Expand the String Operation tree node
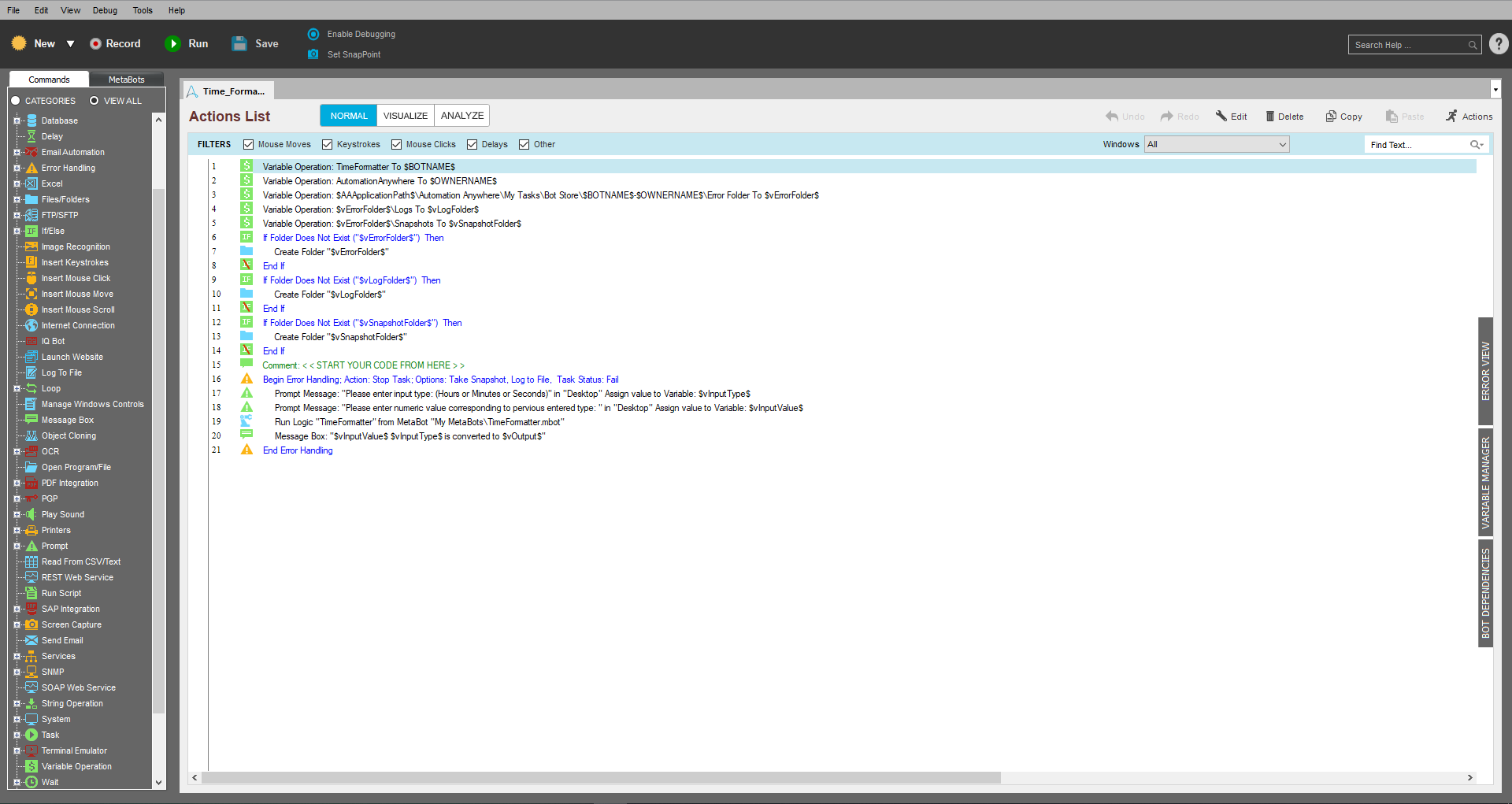Screen dimensions: 1512x804 (x=17, y=703)
